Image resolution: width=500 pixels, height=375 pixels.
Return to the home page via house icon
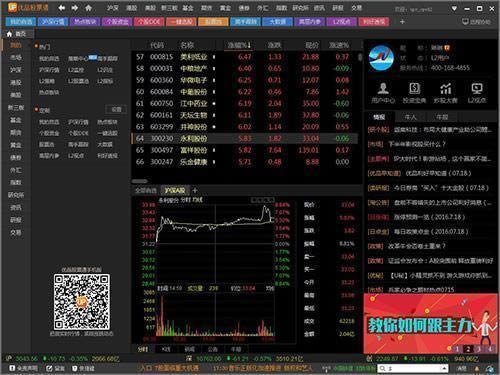coord(88,8)
